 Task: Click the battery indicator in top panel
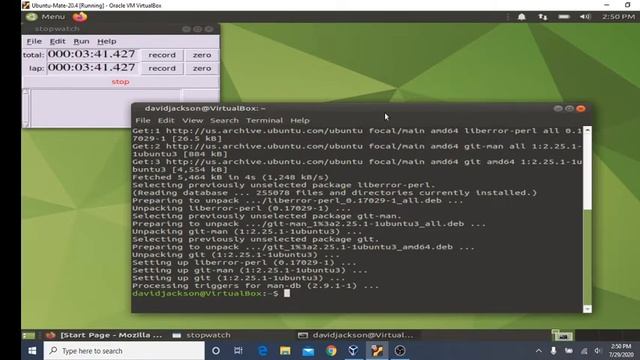[x=564, y=17]
